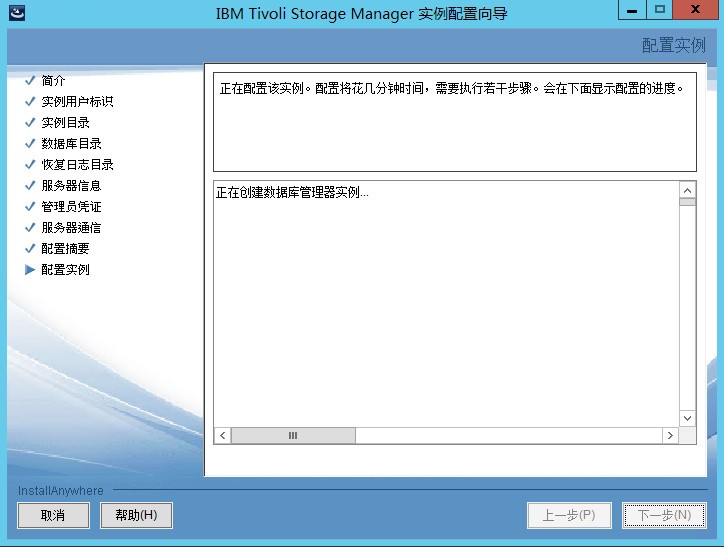Close the wizard with X button
Image resolution: width=724 pixels, height=547 pixels.
(x=695, y=10)
